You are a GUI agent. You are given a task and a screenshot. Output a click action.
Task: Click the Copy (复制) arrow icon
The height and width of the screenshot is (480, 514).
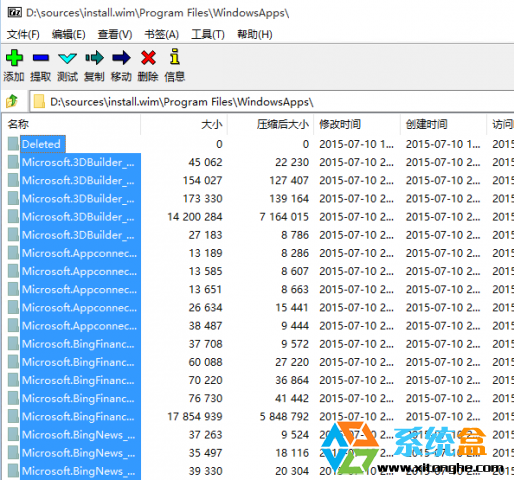point(94,58)
